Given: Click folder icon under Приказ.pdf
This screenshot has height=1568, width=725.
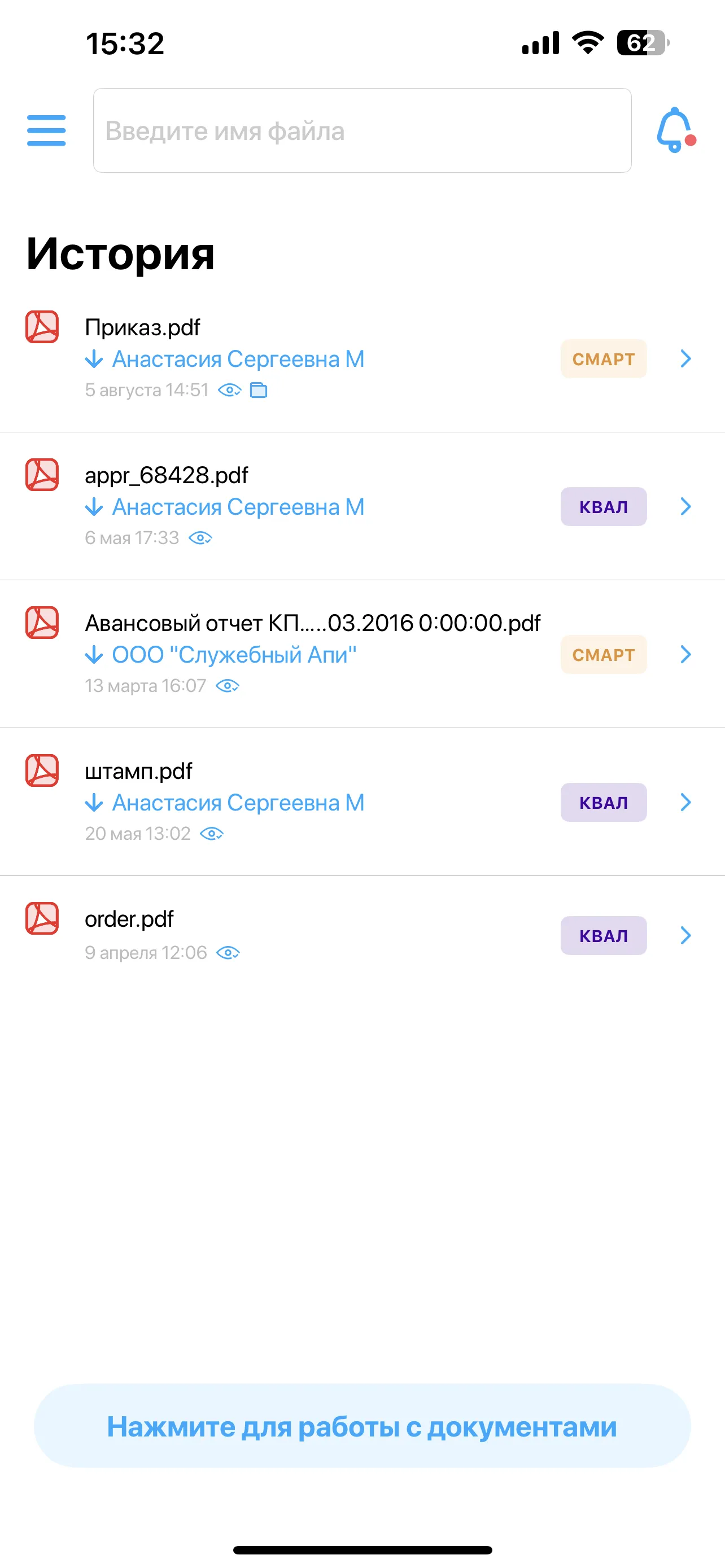Looking at the screenshot, I should (259, 390).
